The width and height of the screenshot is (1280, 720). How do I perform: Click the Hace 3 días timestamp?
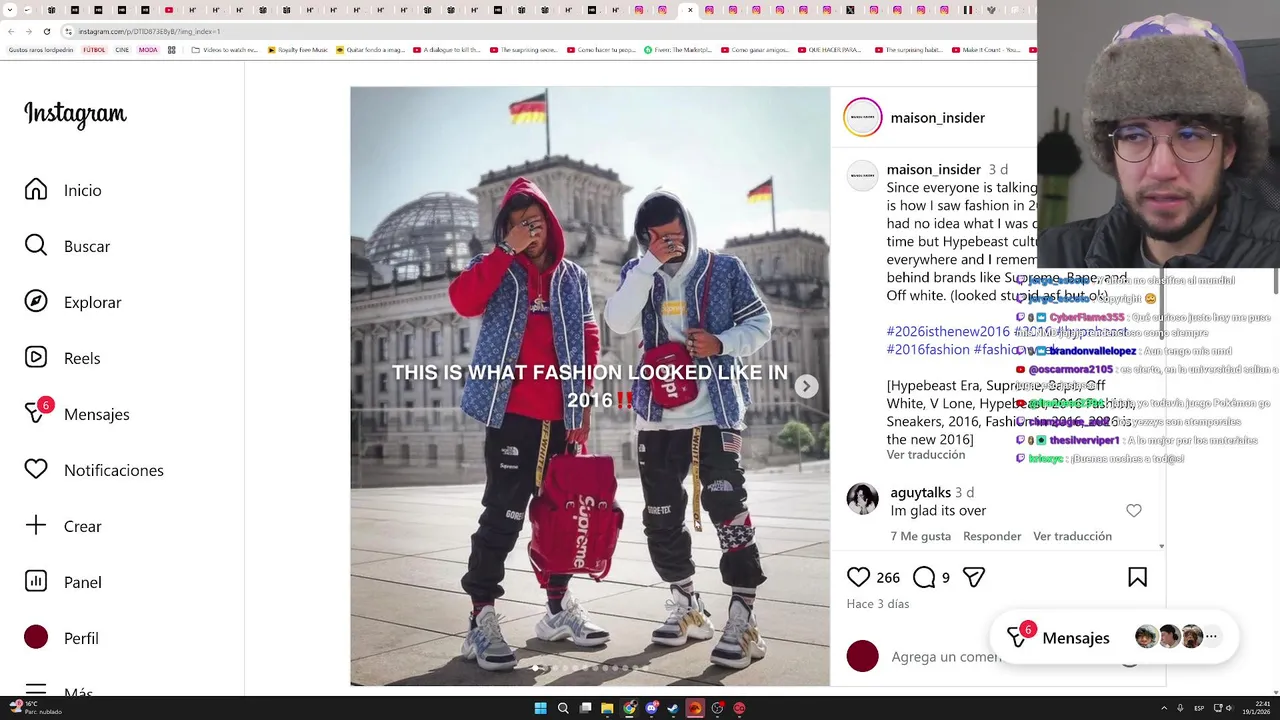pos(878,604)
